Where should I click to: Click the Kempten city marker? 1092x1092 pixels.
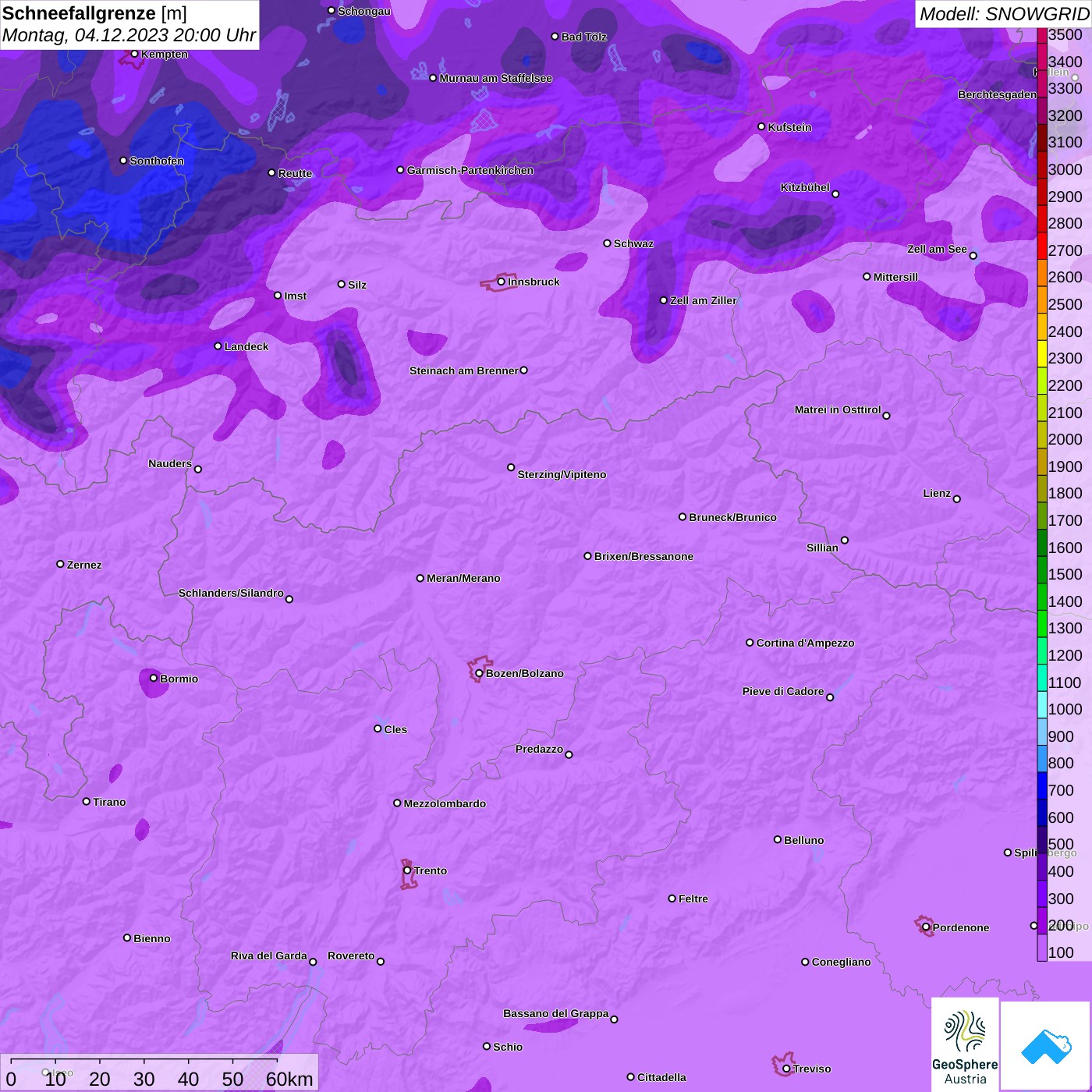pyautogui.click(x=135, y=54)
